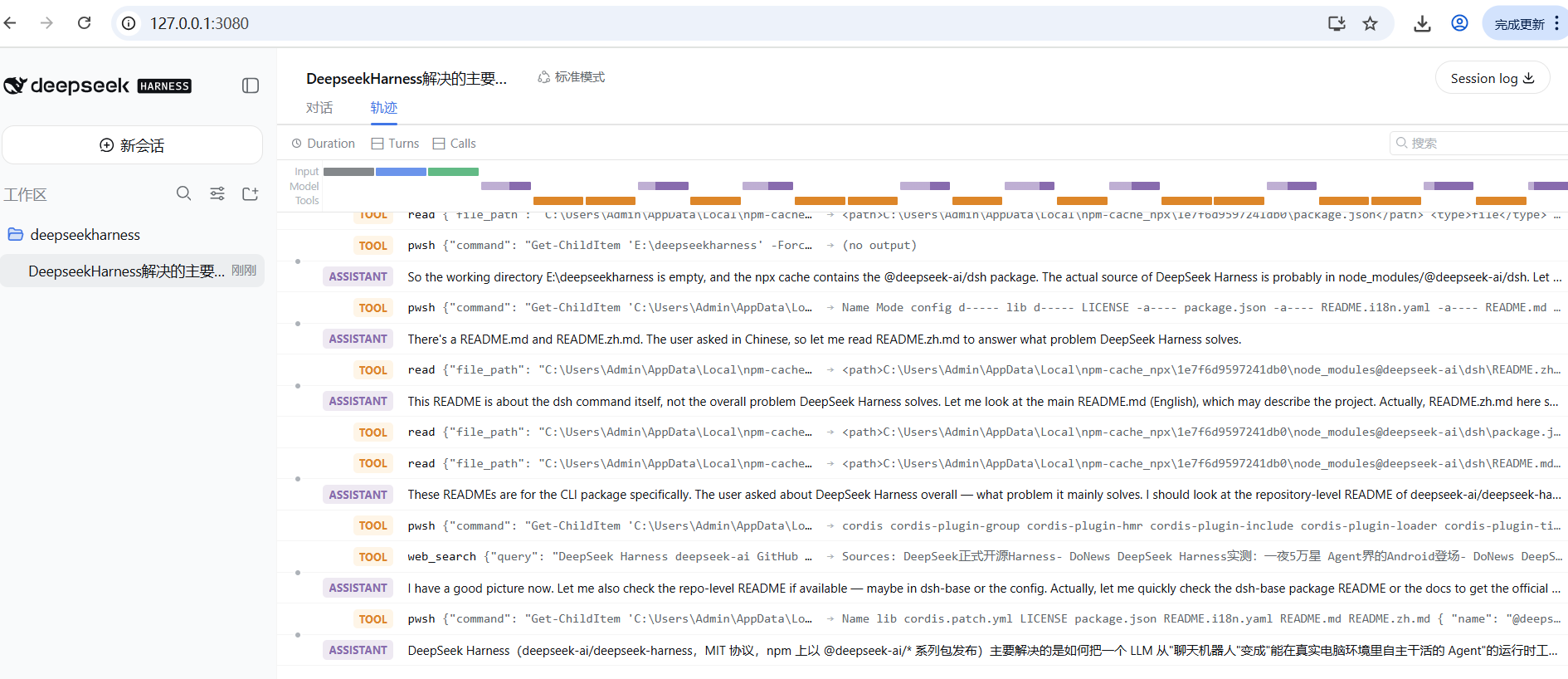The image size is (1568, 679).
Task: Click the browser forward arrow
Action: coord(46,23)
